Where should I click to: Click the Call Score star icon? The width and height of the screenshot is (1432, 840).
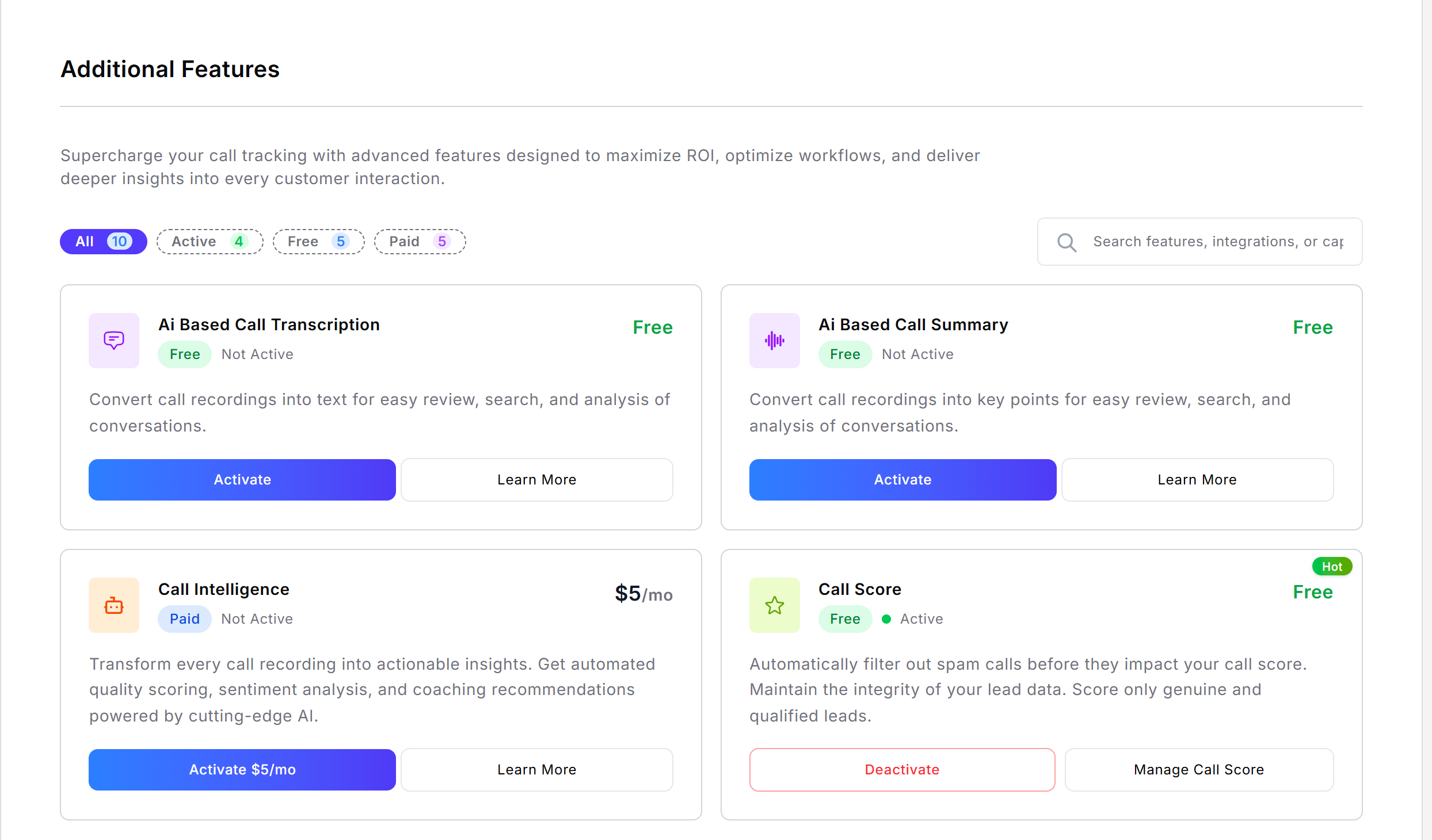pos(774,605)
